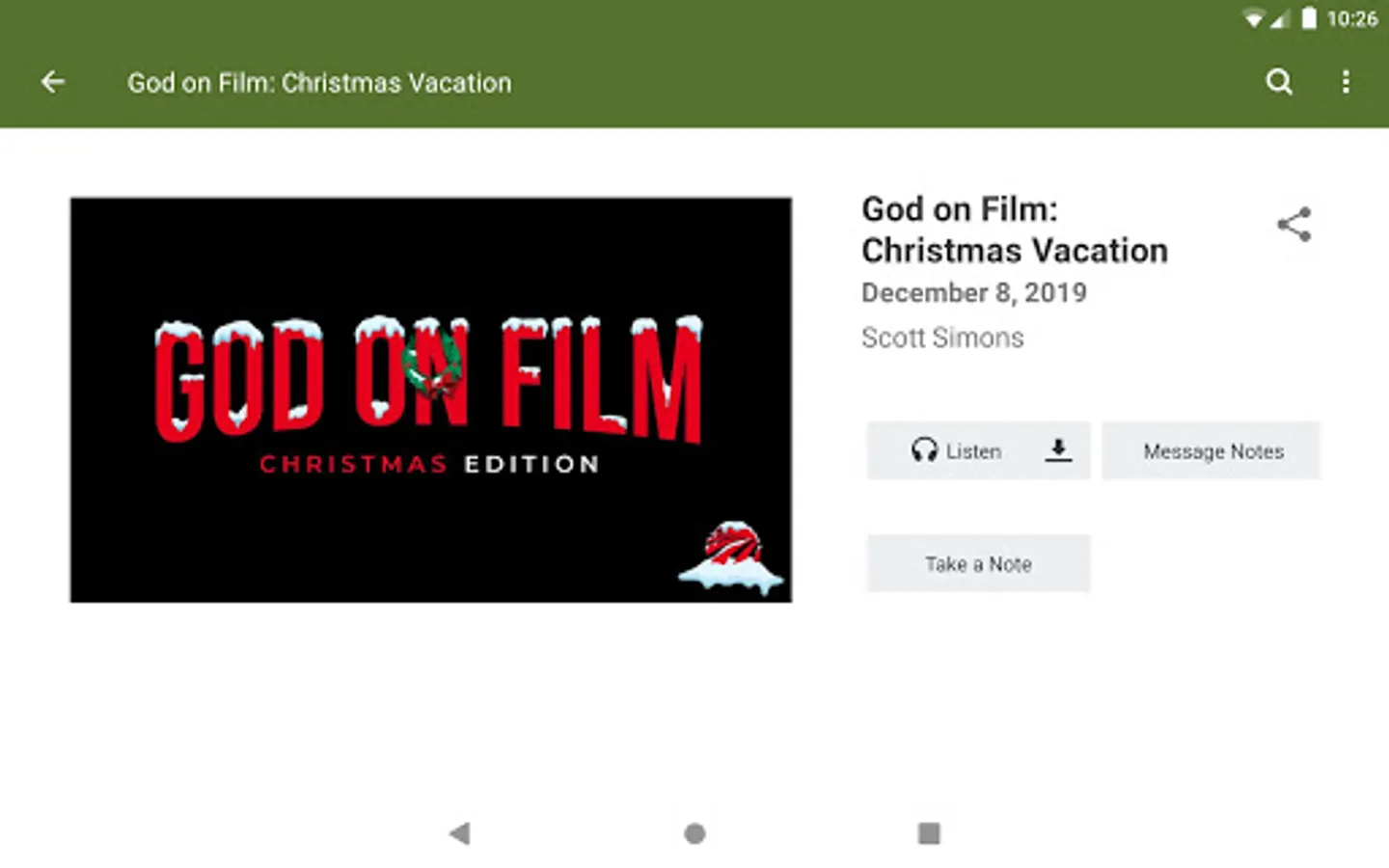Tap Android recent apps square
Image resolution: width=1389 pixels, height=868 pixels.
click(929, 833)
